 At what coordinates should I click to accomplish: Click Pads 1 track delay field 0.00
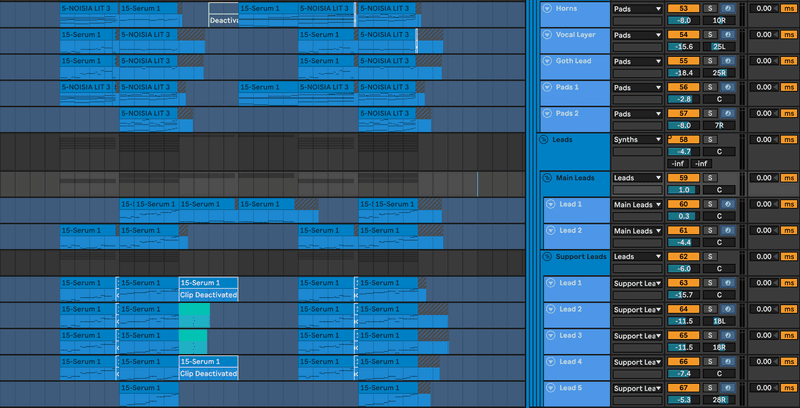[764, 87]
